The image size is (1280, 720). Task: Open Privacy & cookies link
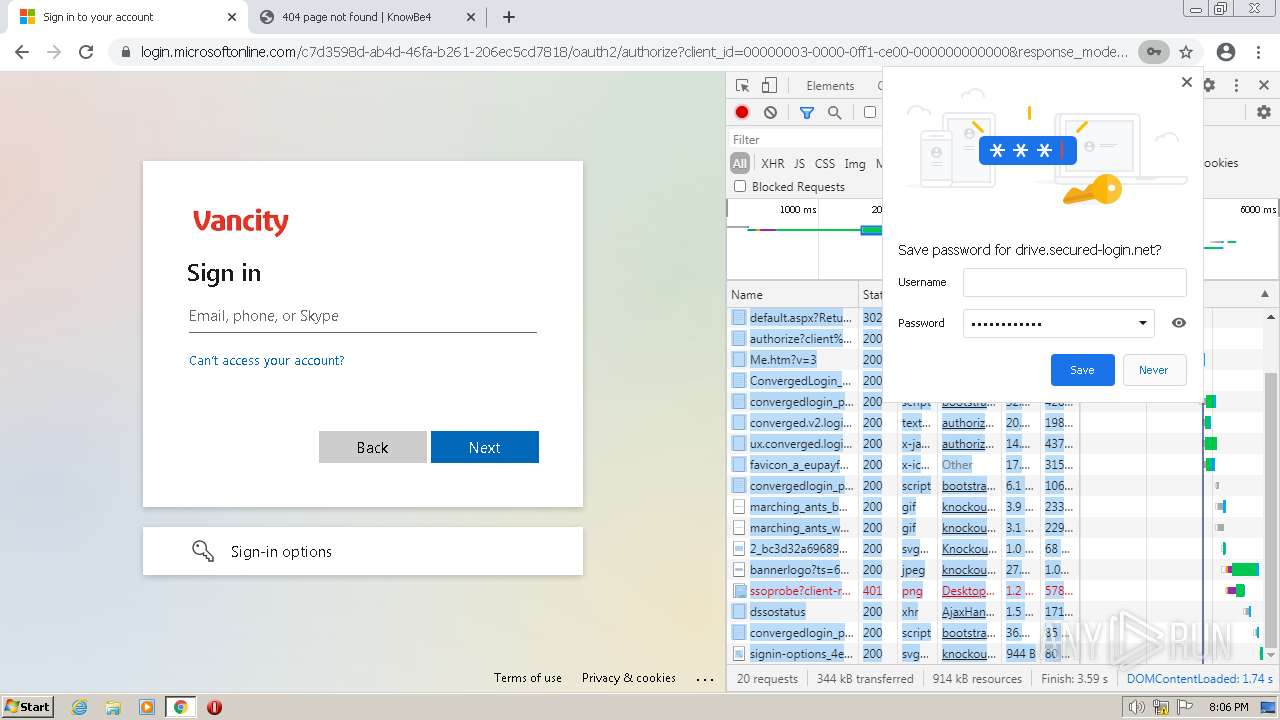click(x=629, y=678)
